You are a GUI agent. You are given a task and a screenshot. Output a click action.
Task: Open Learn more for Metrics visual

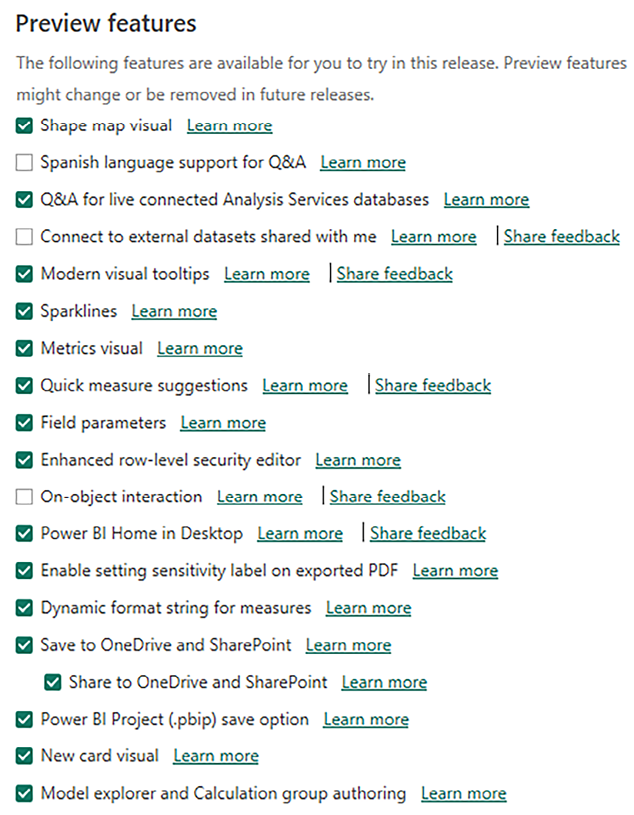tap(200, 349)
